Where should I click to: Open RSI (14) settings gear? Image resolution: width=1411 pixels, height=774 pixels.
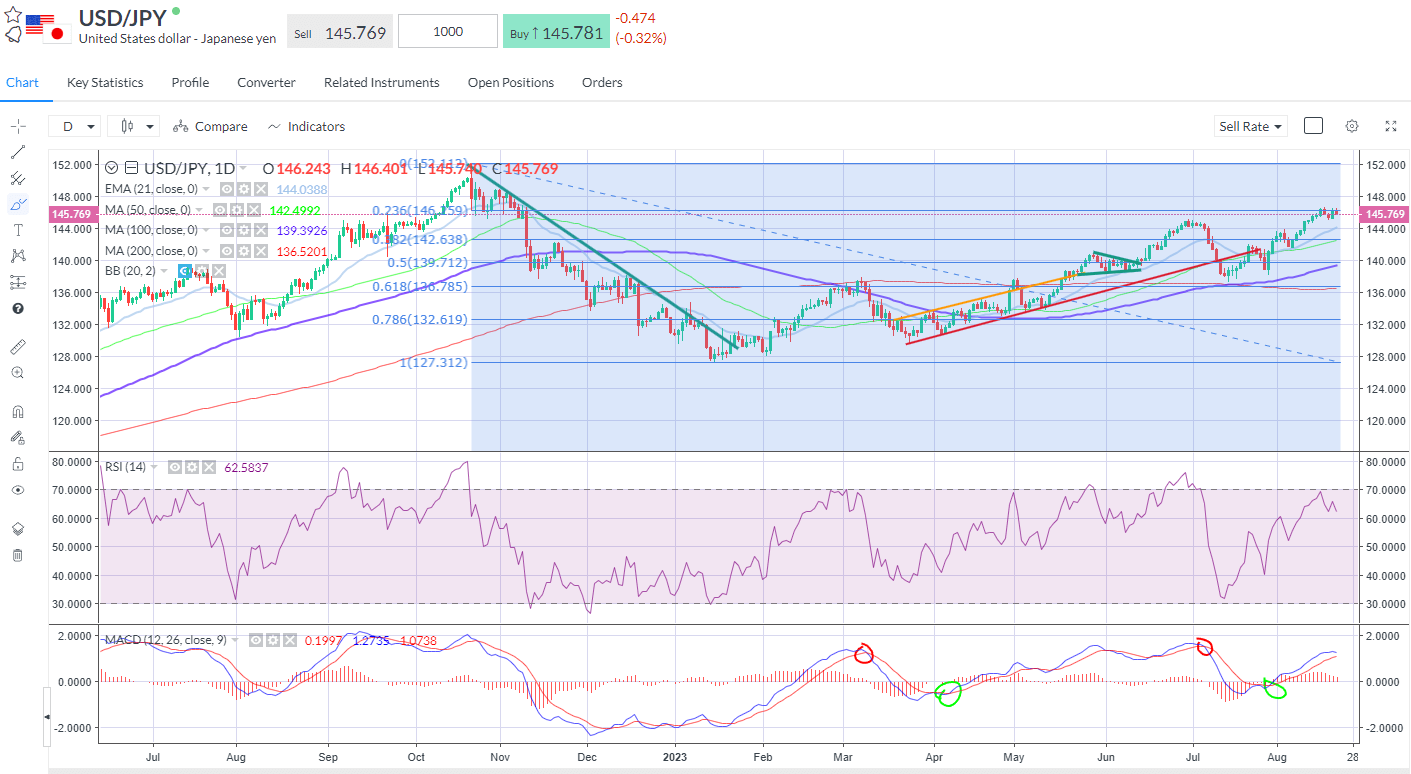pos(192,467)
